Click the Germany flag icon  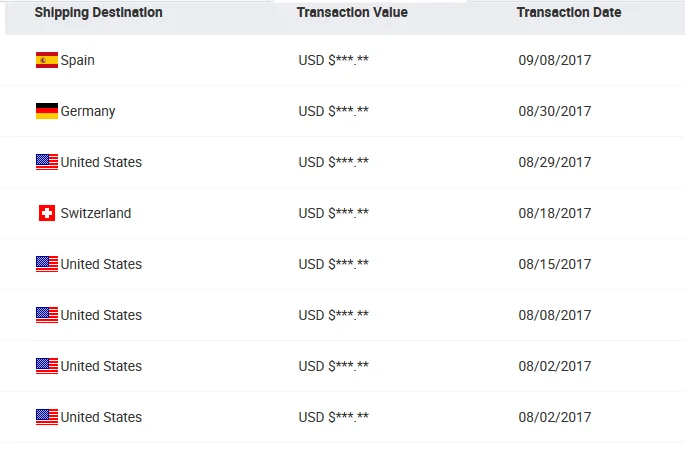coord(46,111)
